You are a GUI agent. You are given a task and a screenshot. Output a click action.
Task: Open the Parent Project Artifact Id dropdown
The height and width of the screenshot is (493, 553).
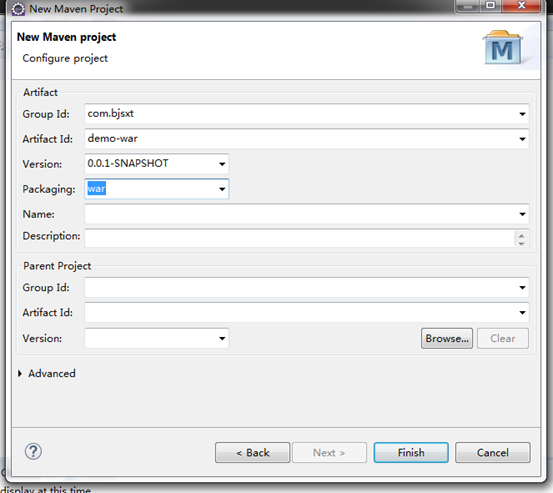click(522, 312)
